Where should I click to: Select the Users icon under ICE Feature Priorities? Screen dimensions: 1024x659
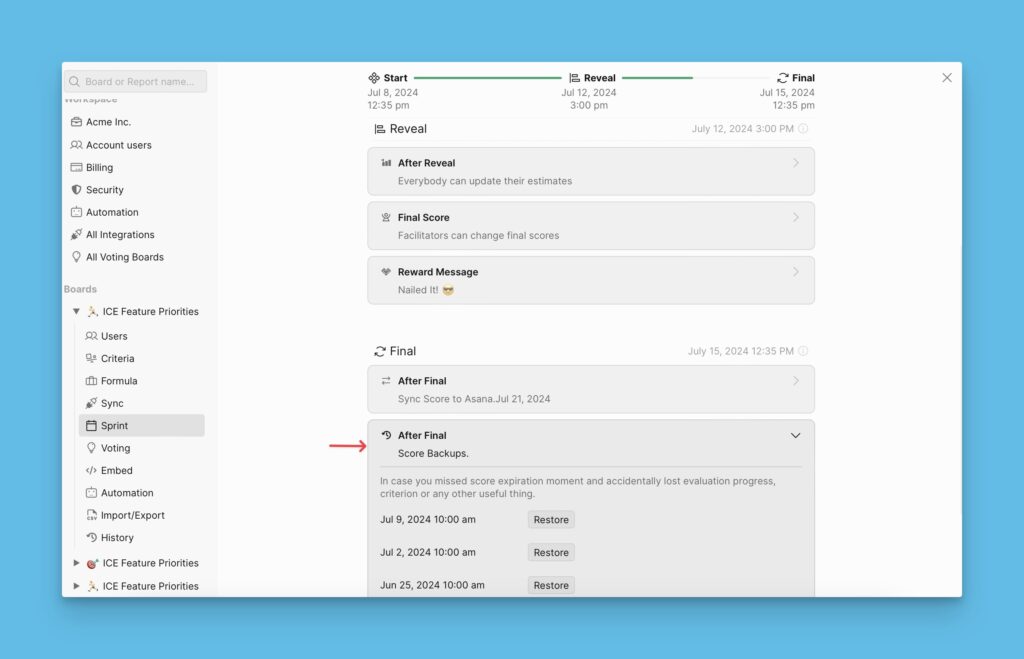pyautogui.click(x=93, y=336)
